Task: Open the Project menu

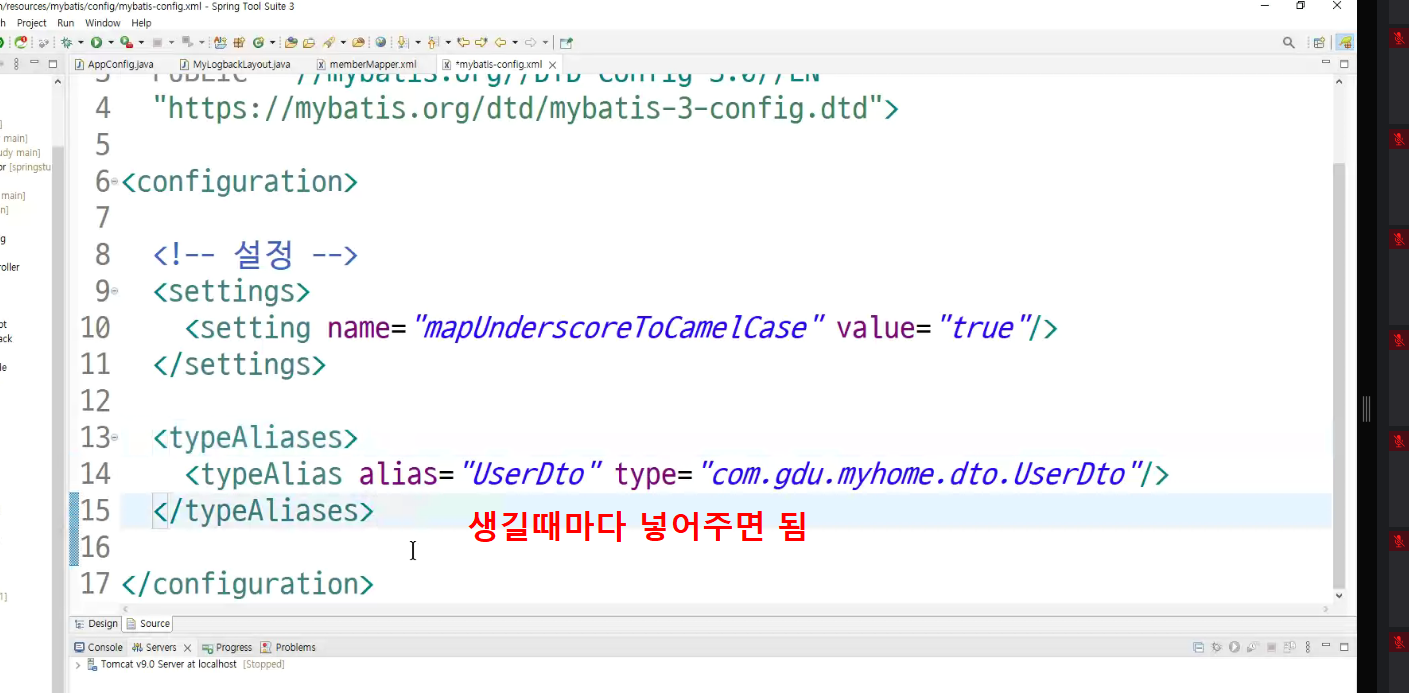Action: point(32,22)
